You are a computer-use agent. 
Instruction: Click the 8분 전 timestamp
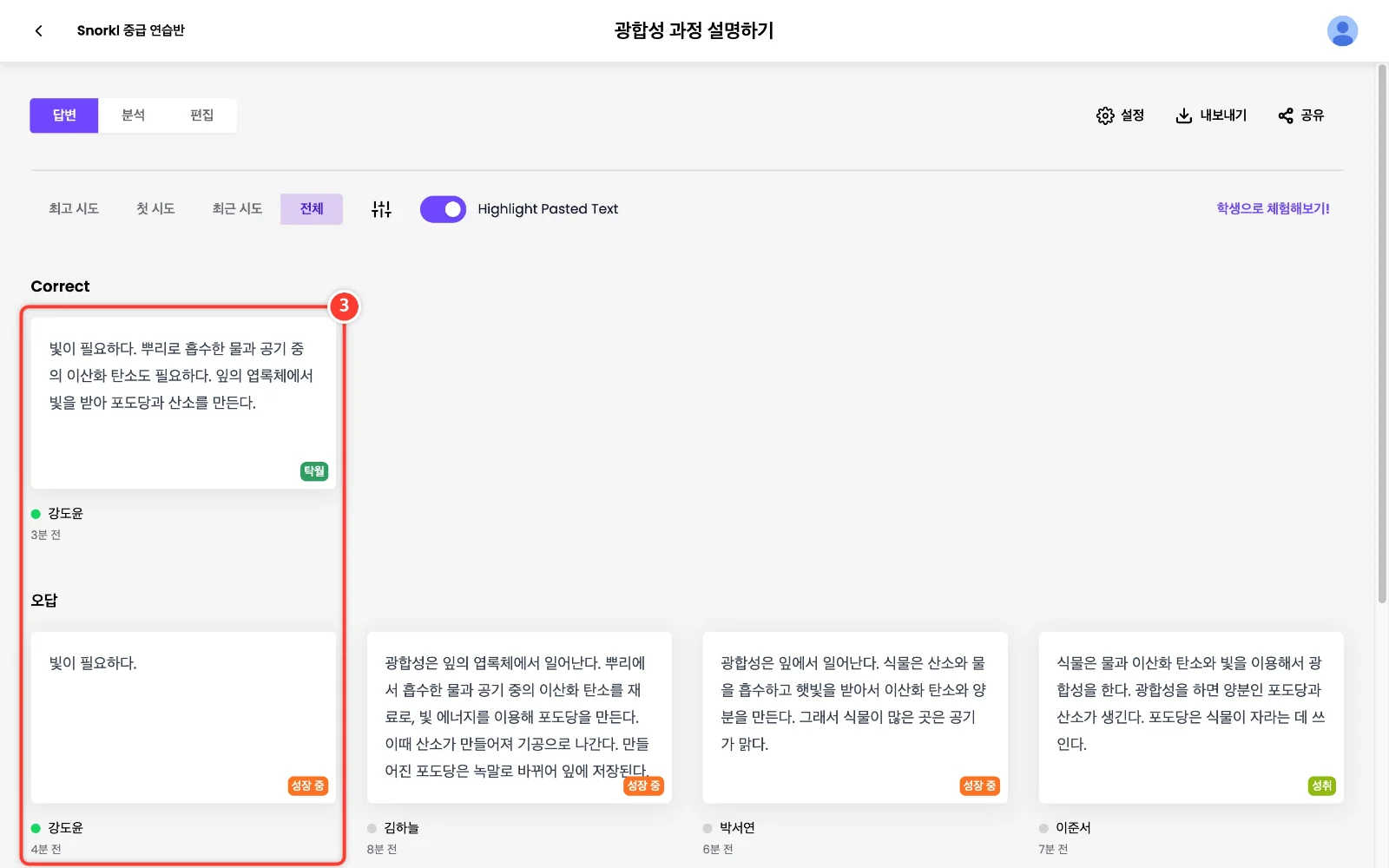pyautogui.click(x=382, y=850)
